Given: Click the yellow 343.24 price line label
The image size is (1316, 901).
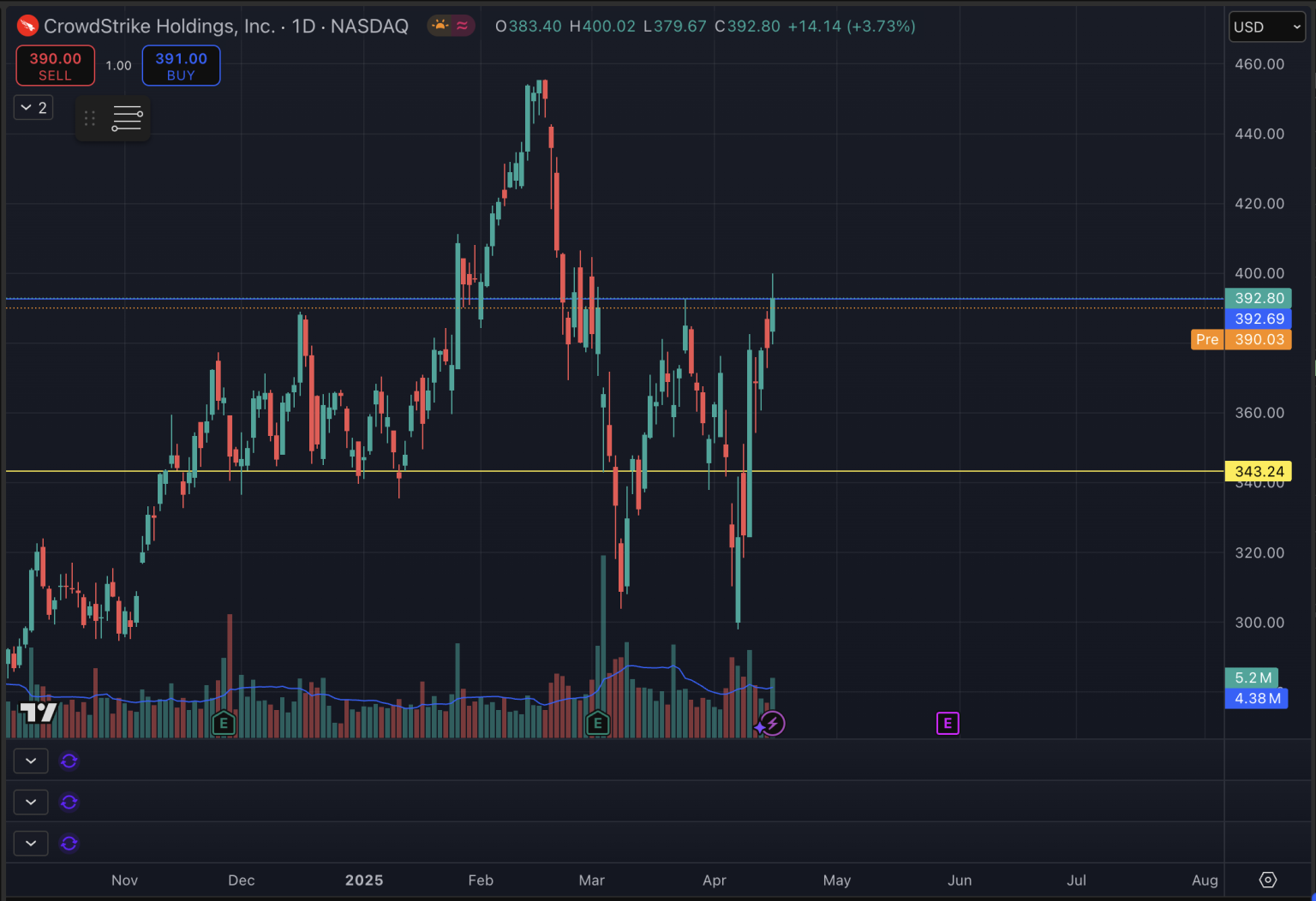Looking at the screenshot, I should (x=1258, y=471).
